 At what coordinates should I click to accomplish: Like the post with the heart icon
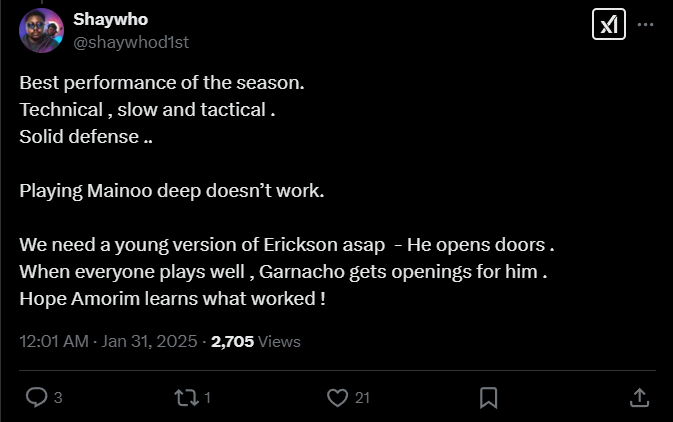tap(338, 397)
